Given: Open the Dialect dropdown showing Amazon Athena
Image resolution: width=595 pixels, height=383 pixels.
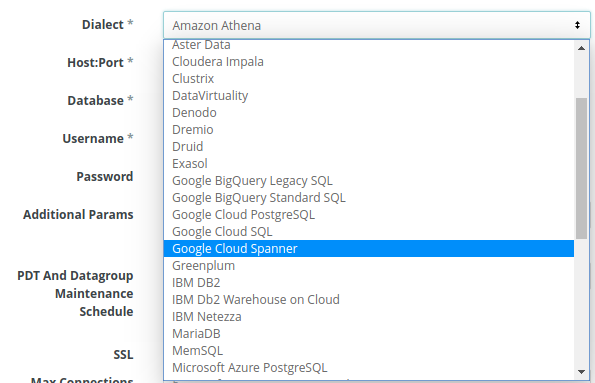Looking at the screenshot, I should point(376,25).
